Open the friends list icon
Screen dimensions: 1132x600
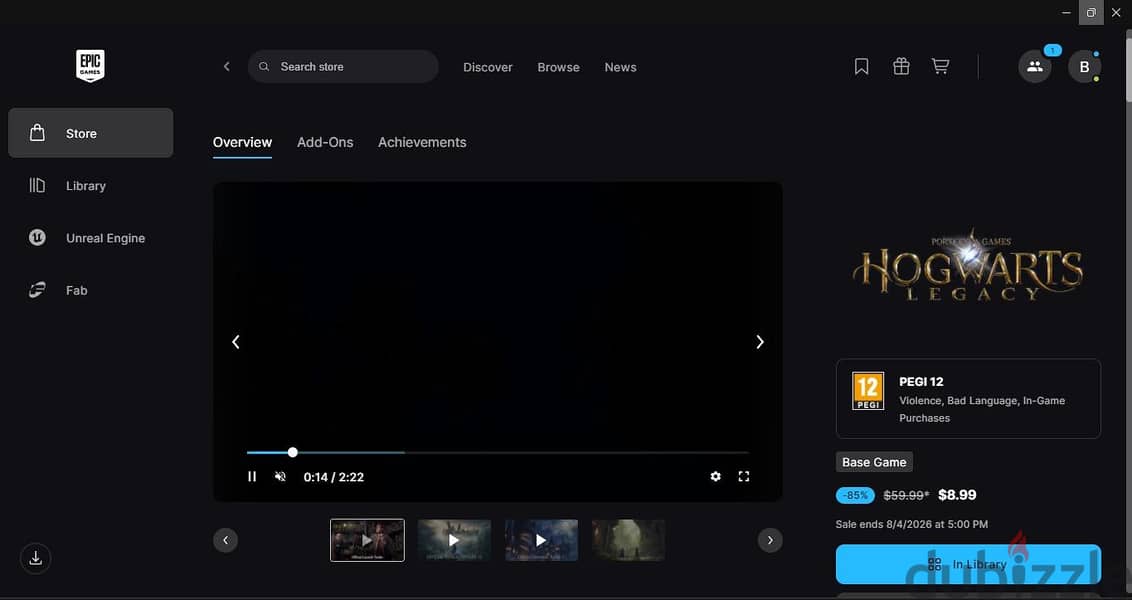(1035, 66)
